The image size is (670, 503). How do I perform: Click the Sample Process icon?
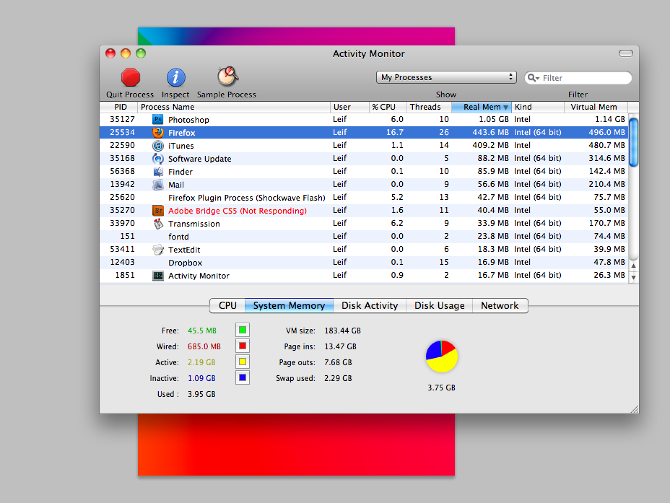pyautogui.click(x=227, y=76)
